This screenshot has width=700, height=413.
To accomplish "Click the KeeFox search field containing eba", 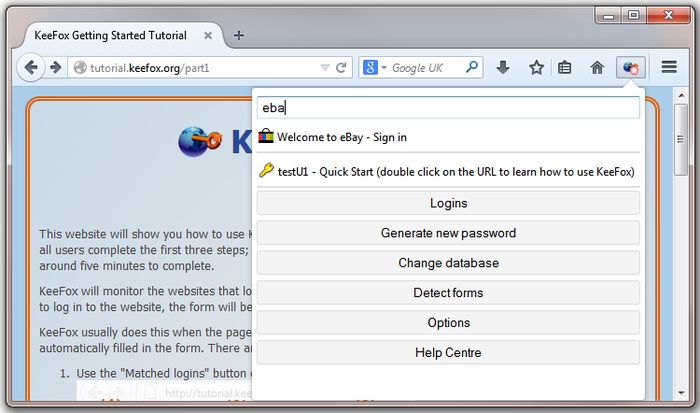I will tap(448, 108).
